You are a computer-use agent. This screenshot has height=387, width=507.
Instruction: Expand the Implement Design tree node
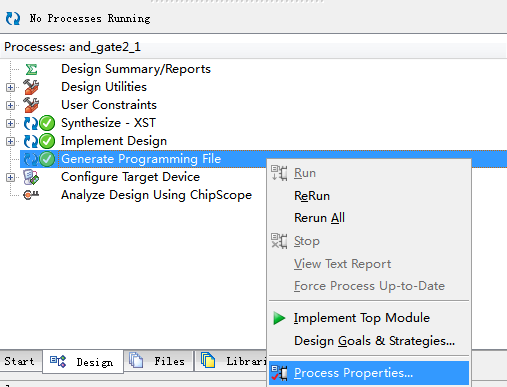pyautogui.click(x=10, y=141)
